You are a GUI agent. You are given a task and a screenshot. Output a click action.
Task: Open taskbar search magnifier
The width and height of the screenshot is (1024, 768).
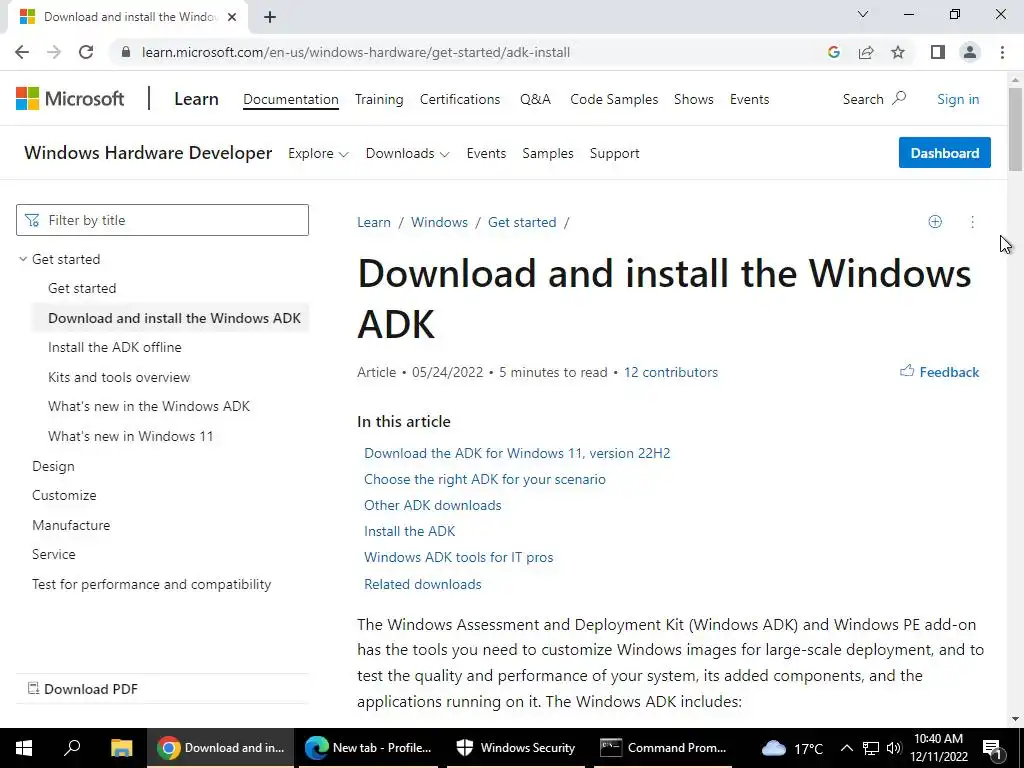[72, 747]
